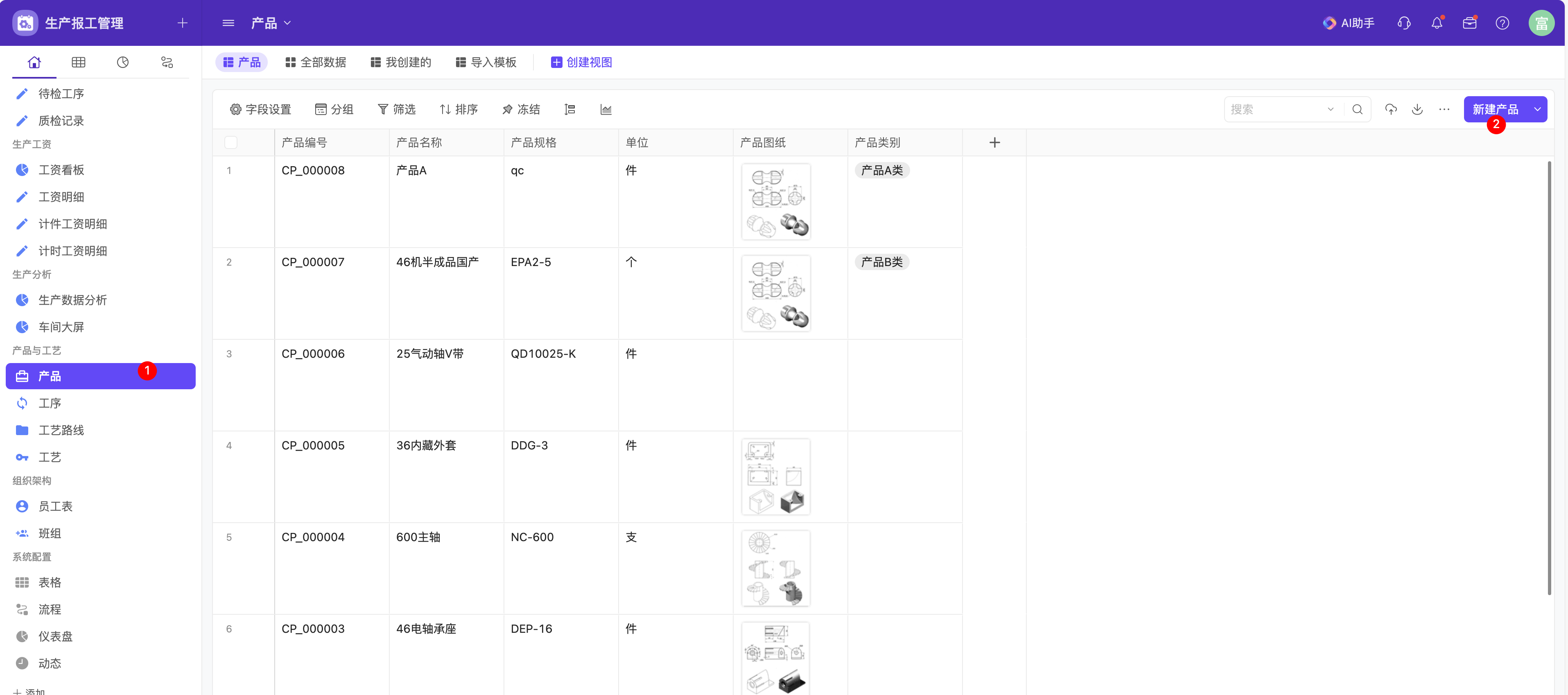This screenshot has height=695, width=1568.
Task: Open the help question mark icon
Action: tap(1502, 23)
